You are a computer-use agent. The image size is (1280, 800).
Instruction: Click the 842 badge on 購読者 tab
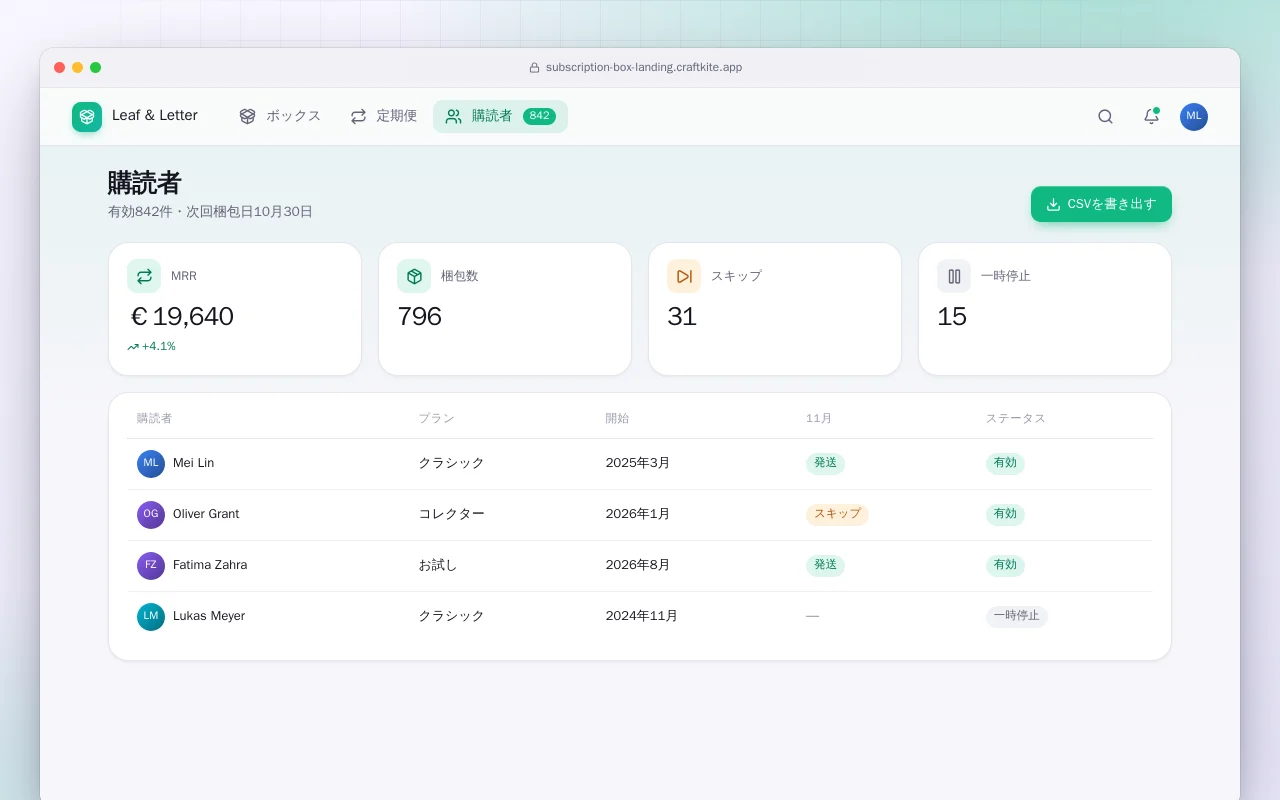[x=539, y=116]
